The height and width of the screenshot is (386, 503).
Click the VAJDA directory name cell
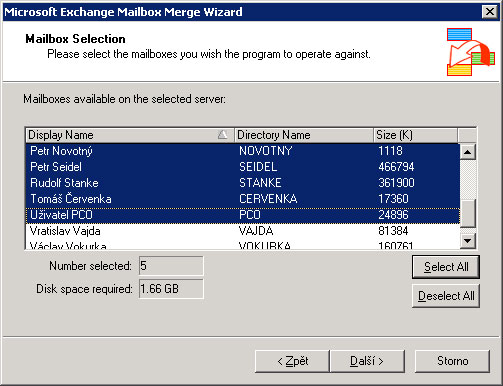(x=256, y=231)
